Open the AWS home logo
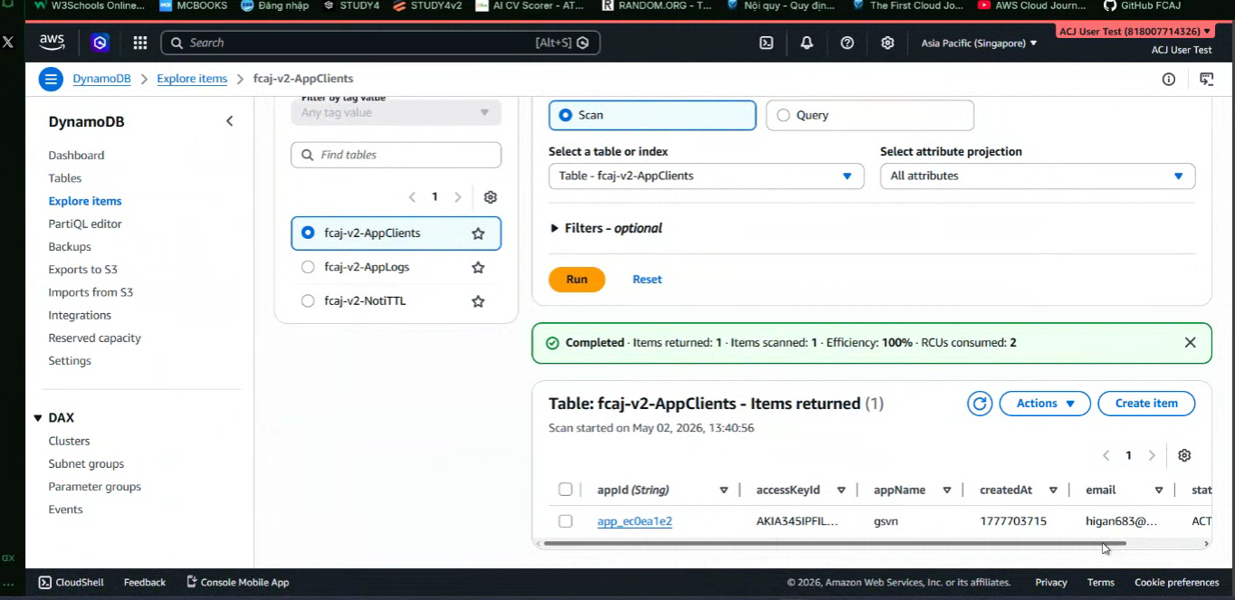Viewport: 1235px width, 600px height. 52,43
